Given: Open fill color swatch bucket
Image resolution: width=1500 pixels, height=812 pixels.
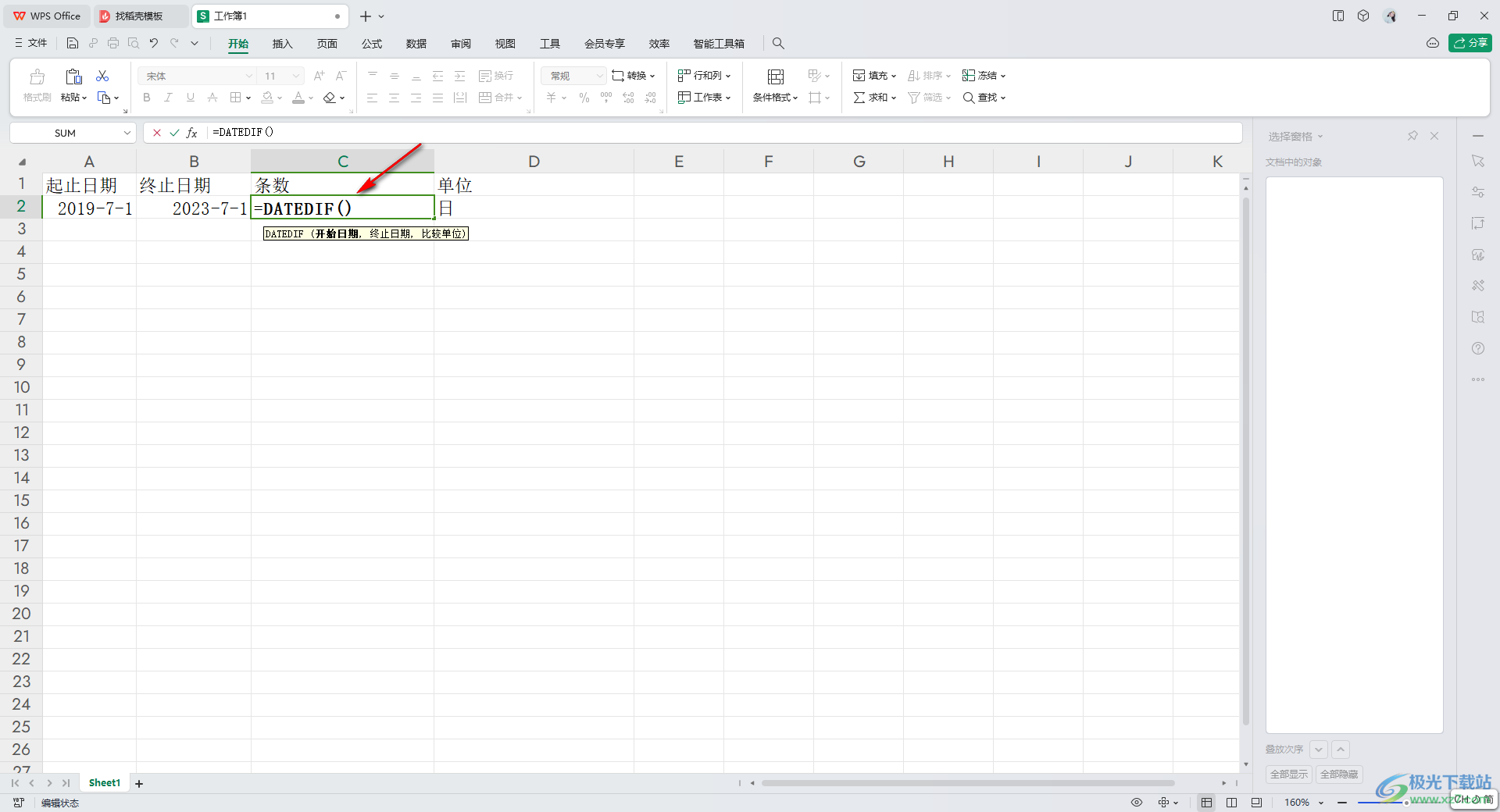Looking at the screenshot, I should point(267,98).
